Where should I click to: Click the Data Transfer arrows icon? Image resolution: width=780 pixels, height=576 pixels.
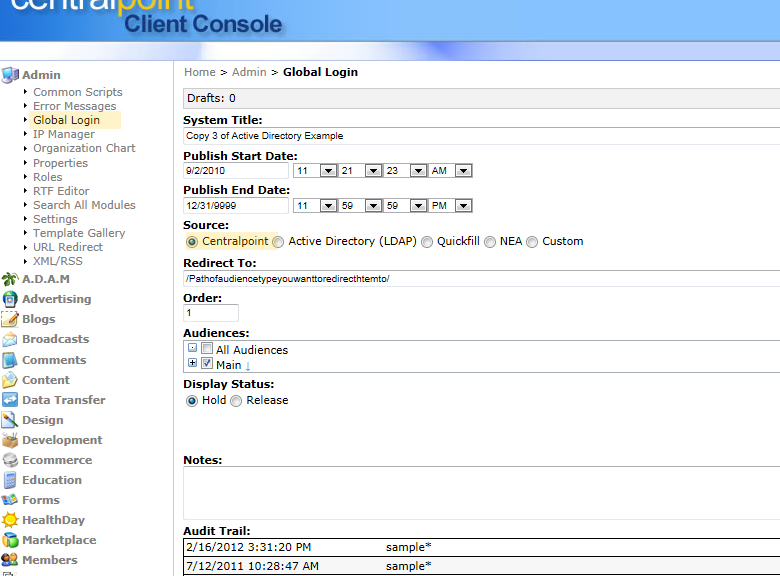pyautogui.click(x=10, y=400)
